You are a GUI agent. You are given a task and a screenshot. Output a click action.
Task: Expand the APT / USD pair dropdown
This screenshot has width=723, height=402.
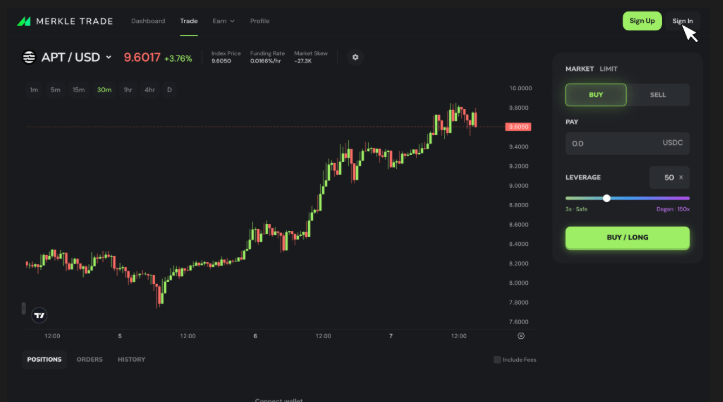[109, 57]
